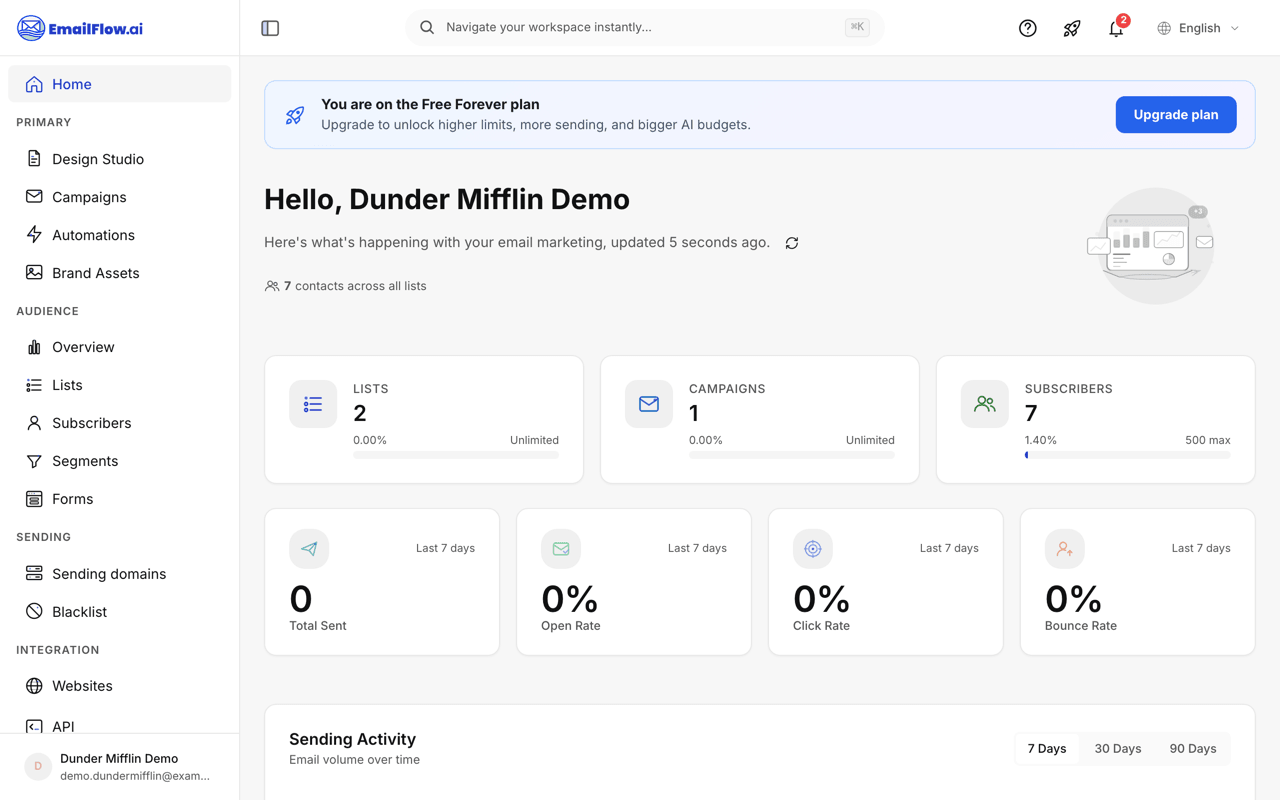The height and width of the screenshot is (800, 1280).
Task: Click the Campaigns card envelope icon
Action: point(649,404)
